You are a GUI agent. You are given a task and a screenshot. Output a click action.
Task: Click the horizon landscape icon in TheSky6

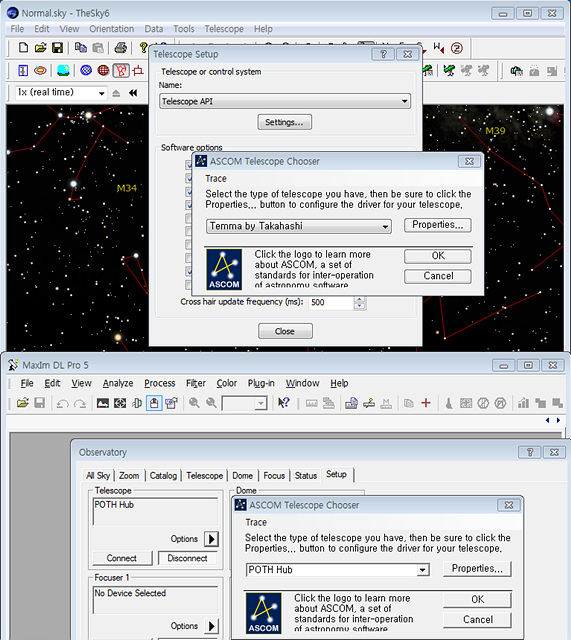tap(63, 71)
